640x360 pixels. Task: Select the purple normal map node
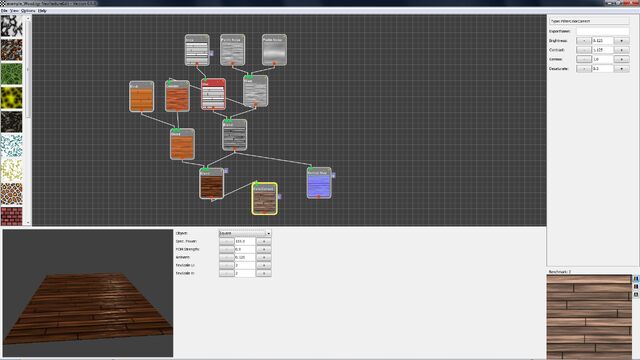point(319,183)
